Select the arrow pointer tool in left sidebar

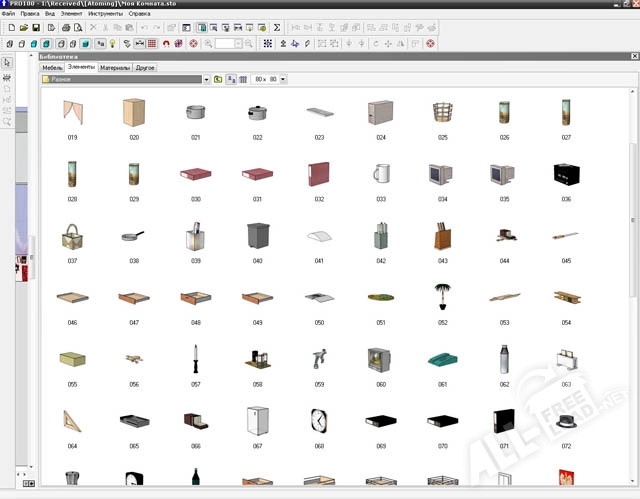point(7,63)
